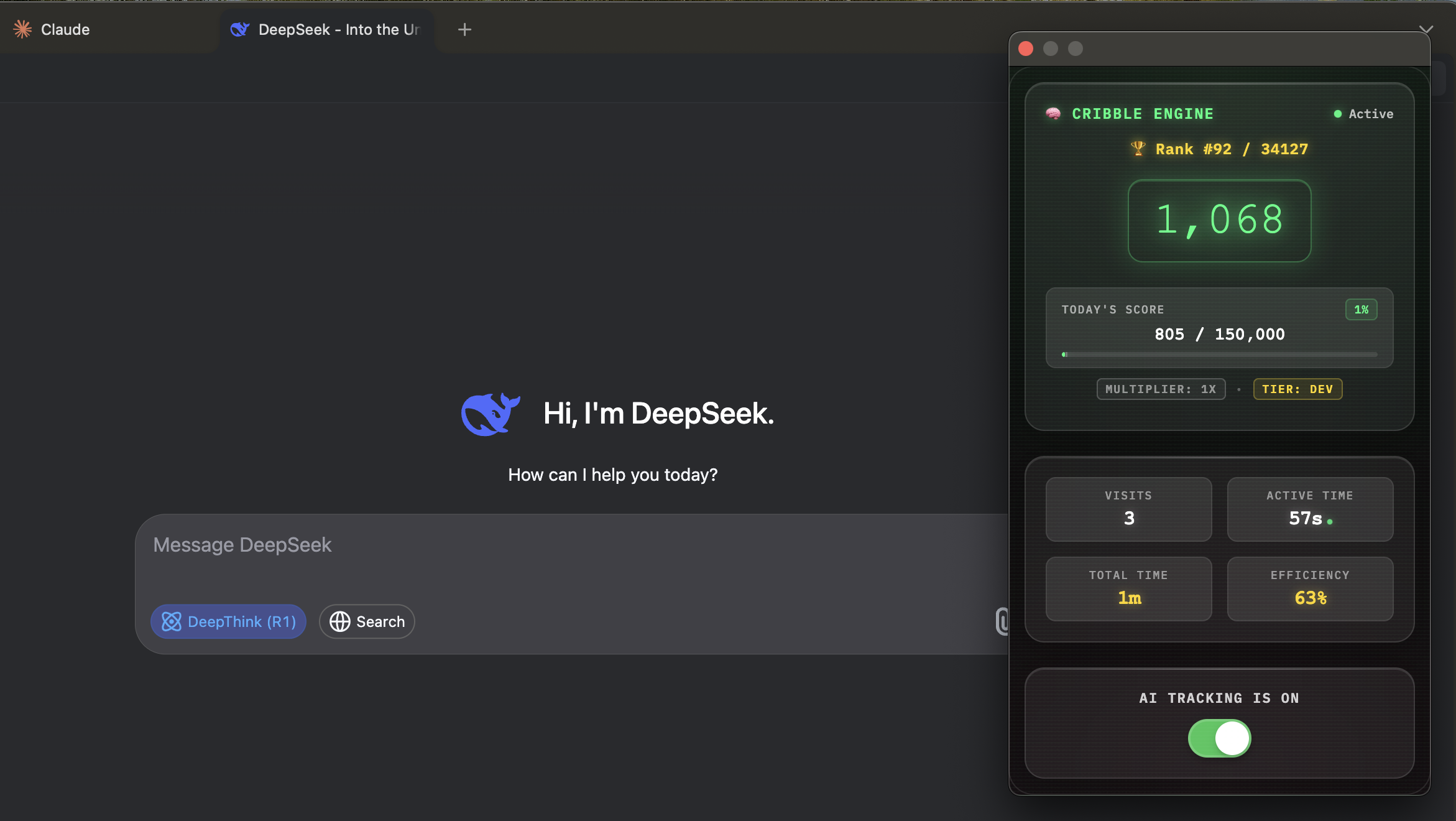Click the Visits stat card

(x=1128, y=509)
